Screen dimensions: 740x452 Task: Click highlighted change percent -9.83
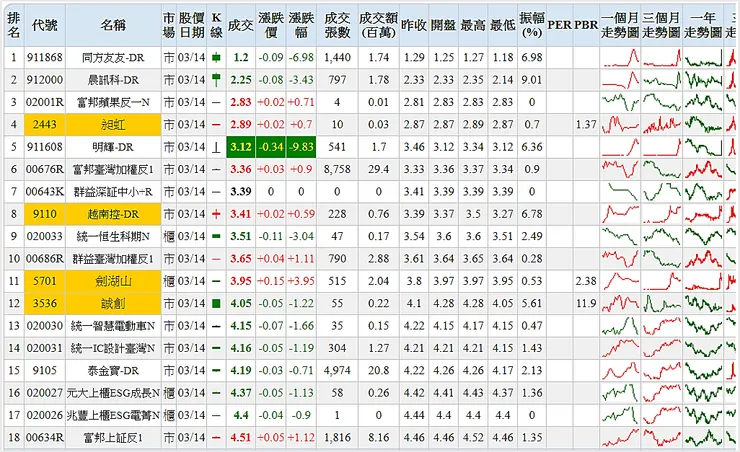(x=301, y=147)
